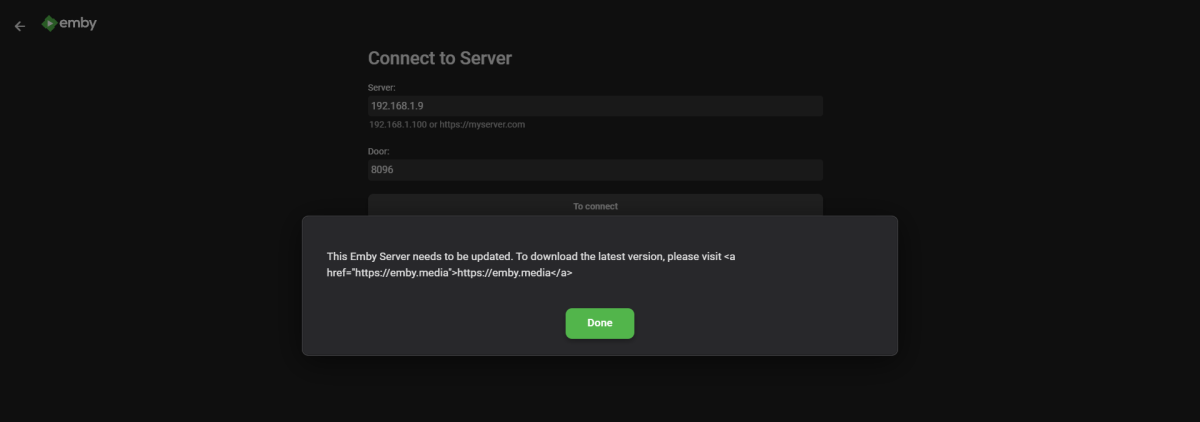
Task: Click "please visit" in the update message
Action: 693,257
